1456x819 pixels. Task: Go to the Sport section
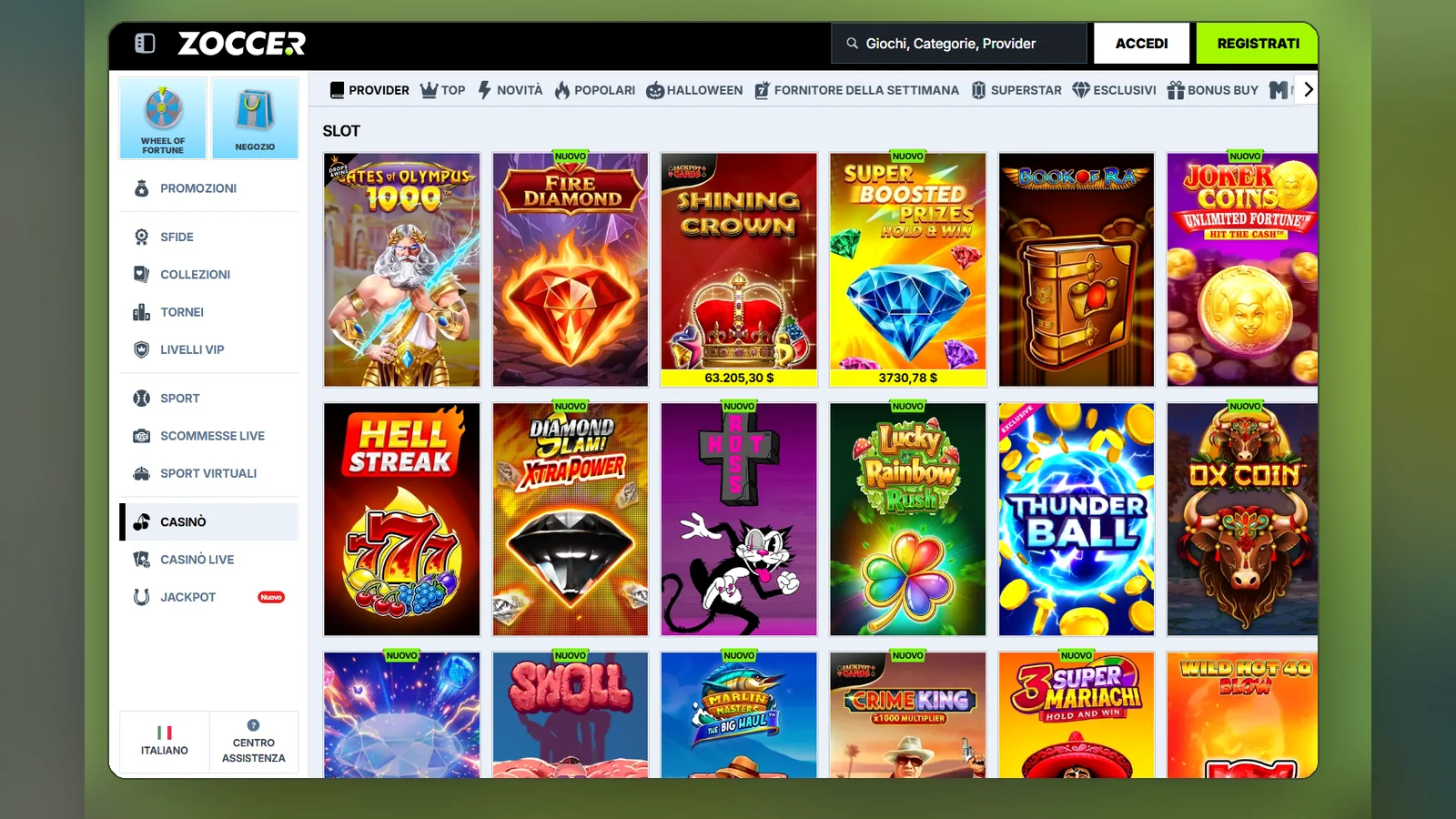(x=209, y=398)
